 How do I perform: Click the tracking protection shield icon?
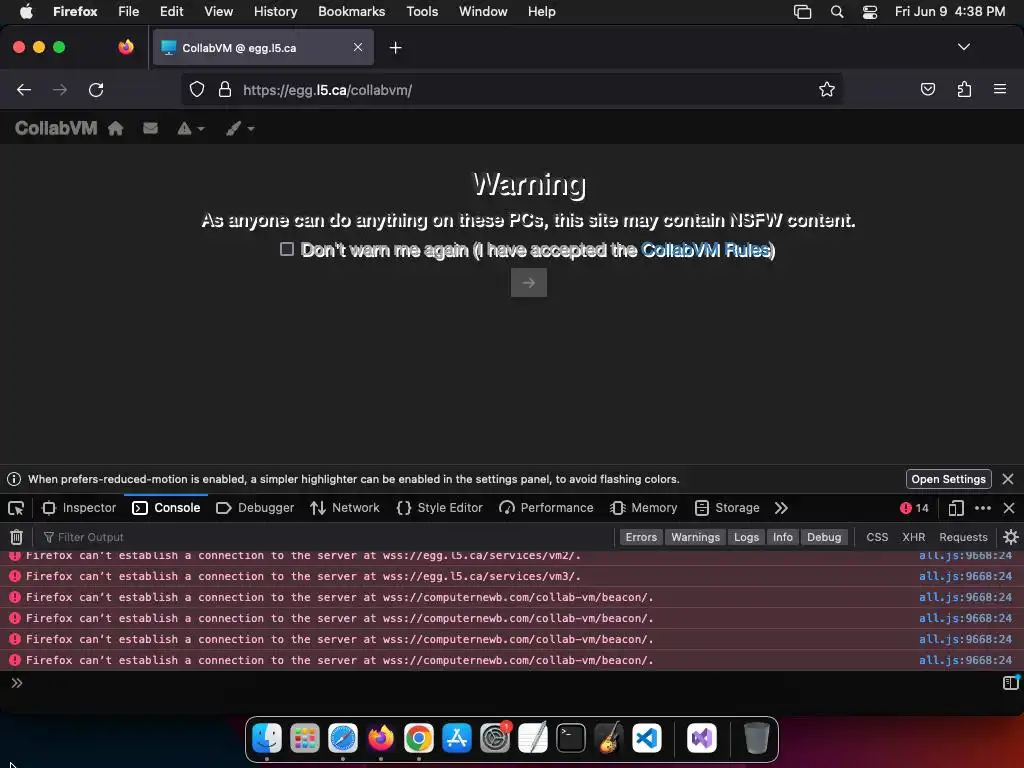coord(197,89)
